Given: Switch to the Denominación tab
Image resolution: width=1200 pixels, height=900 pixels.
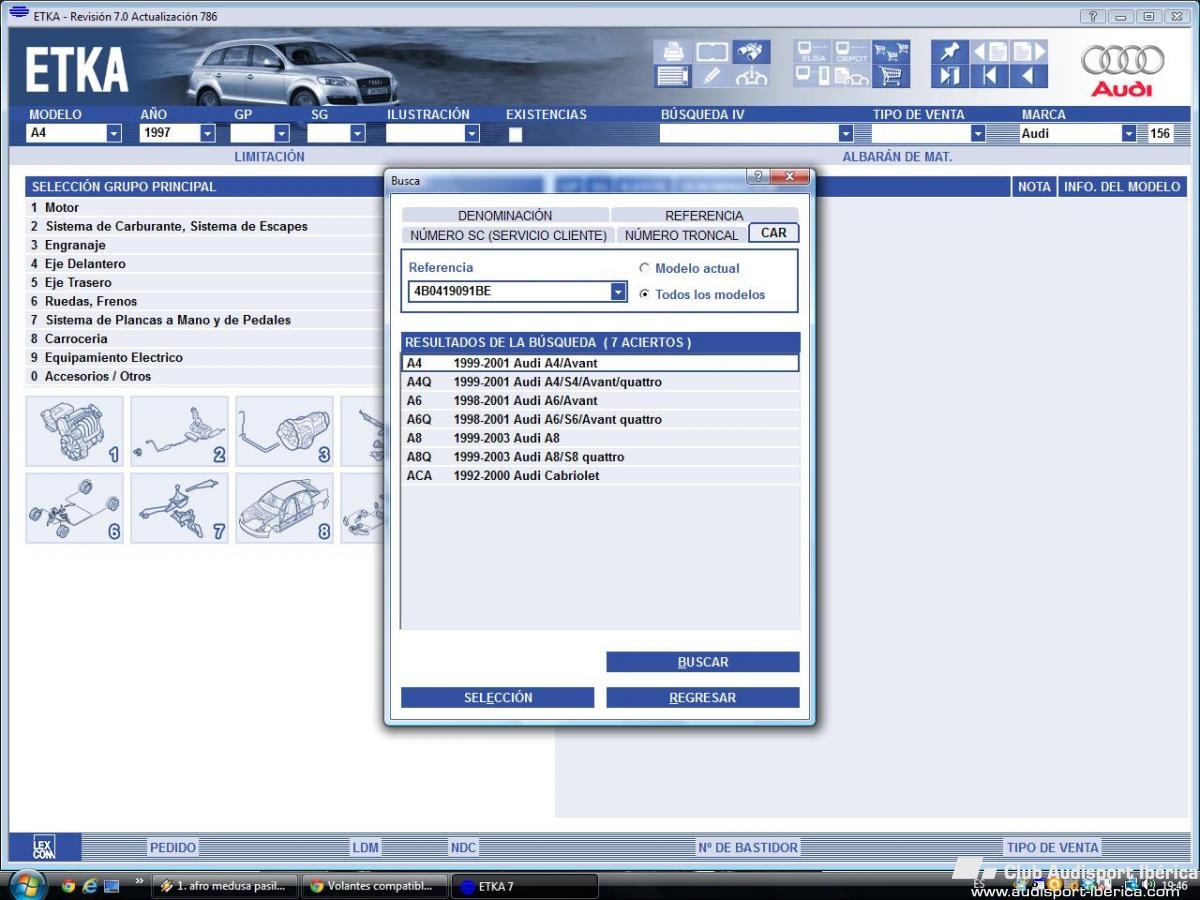Looking at the screenshot, I should click(505, 215).
